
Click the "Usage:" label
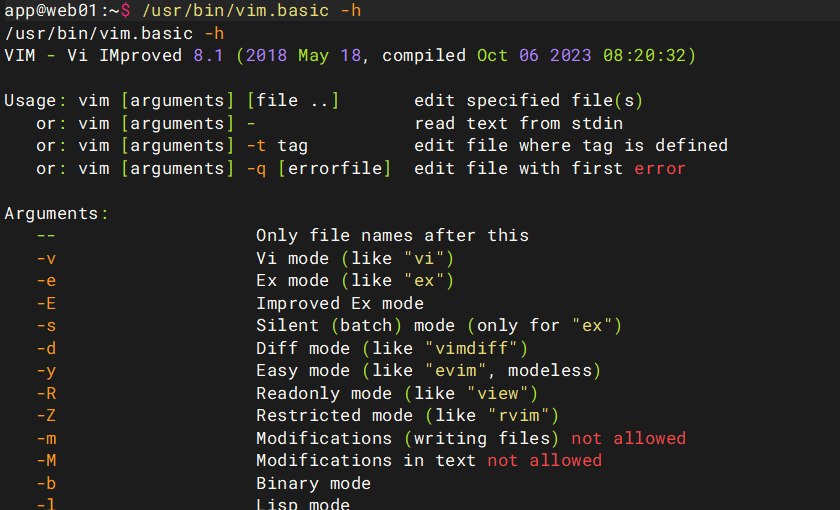point(36,101)
